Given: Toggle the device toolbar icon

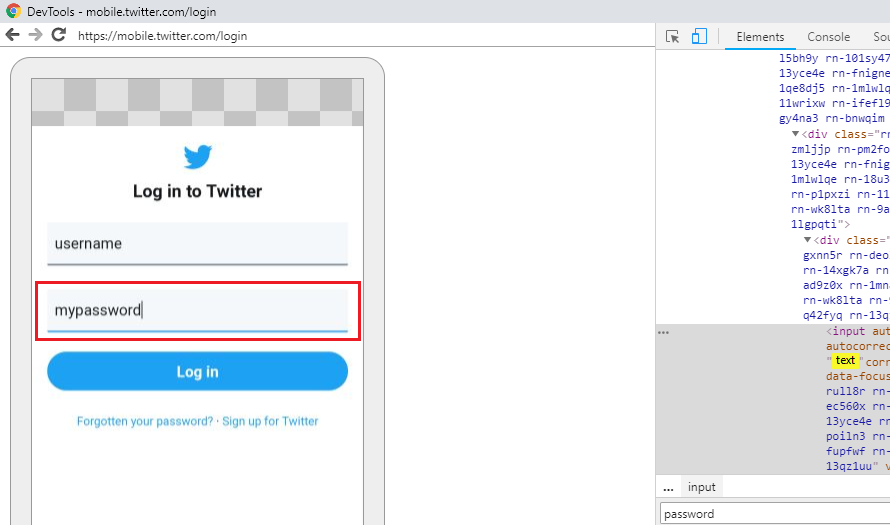Looking at the screenshot, I should click(699, 37).
